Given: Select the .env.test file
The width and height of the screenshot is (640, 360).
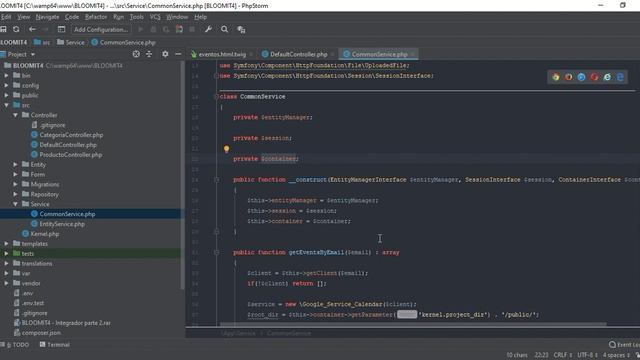Looking at the screenshot, I should [33, 303].
